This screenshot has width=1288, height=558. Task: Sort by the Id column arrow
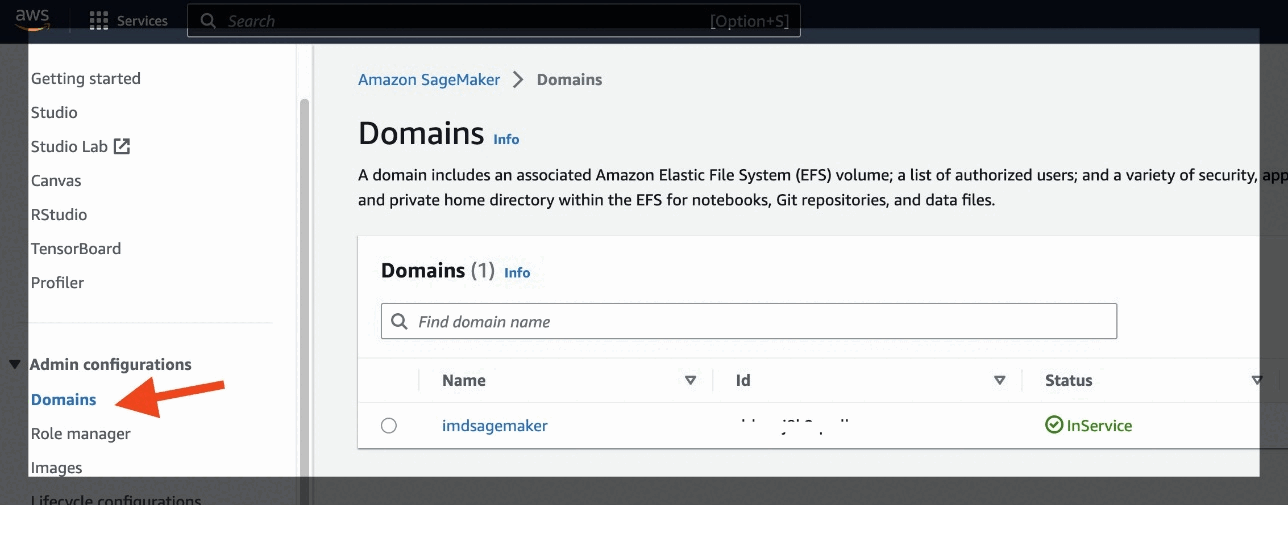coord(999,380)
